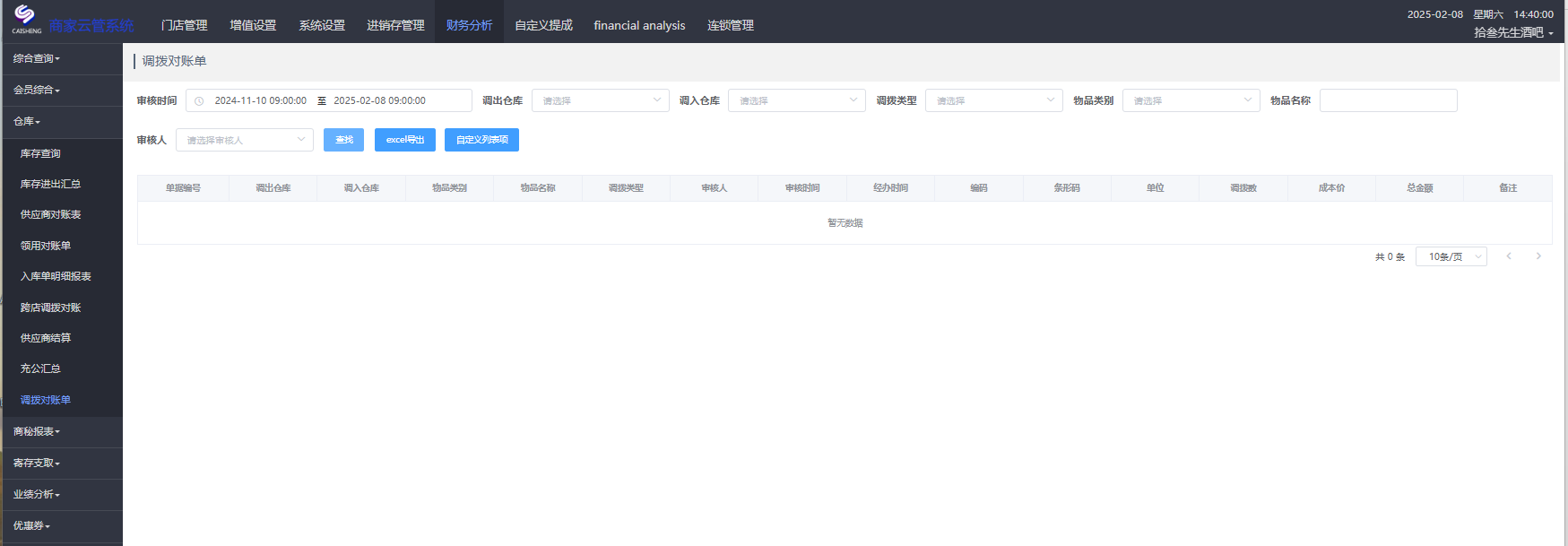Open 供应商结算 page
This screenshot has height=546, width=1568.
pyautogui.click(x=46, y=338)
